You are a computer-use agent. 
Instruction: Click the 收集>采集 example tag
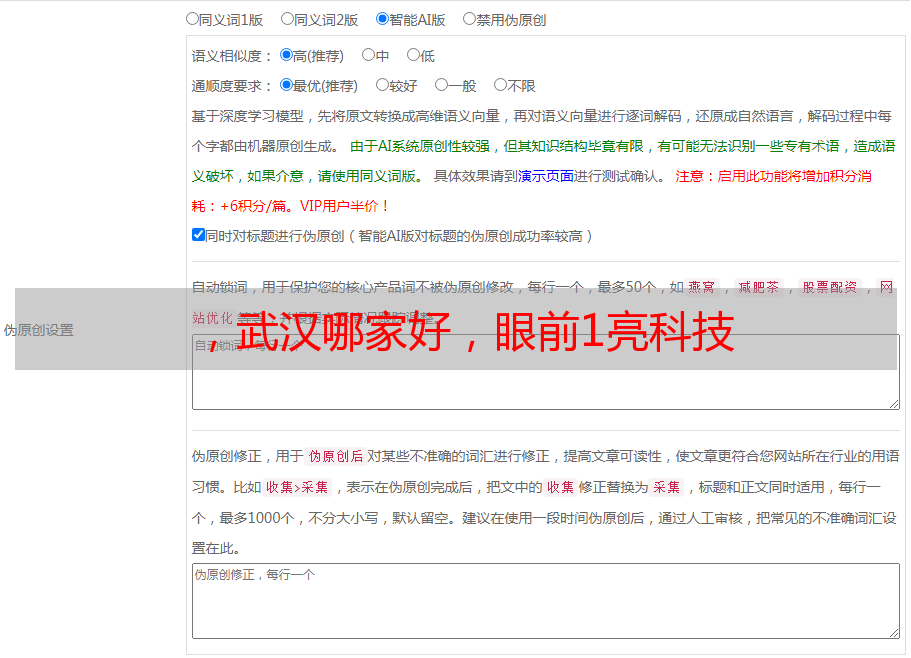coord(297,487)
